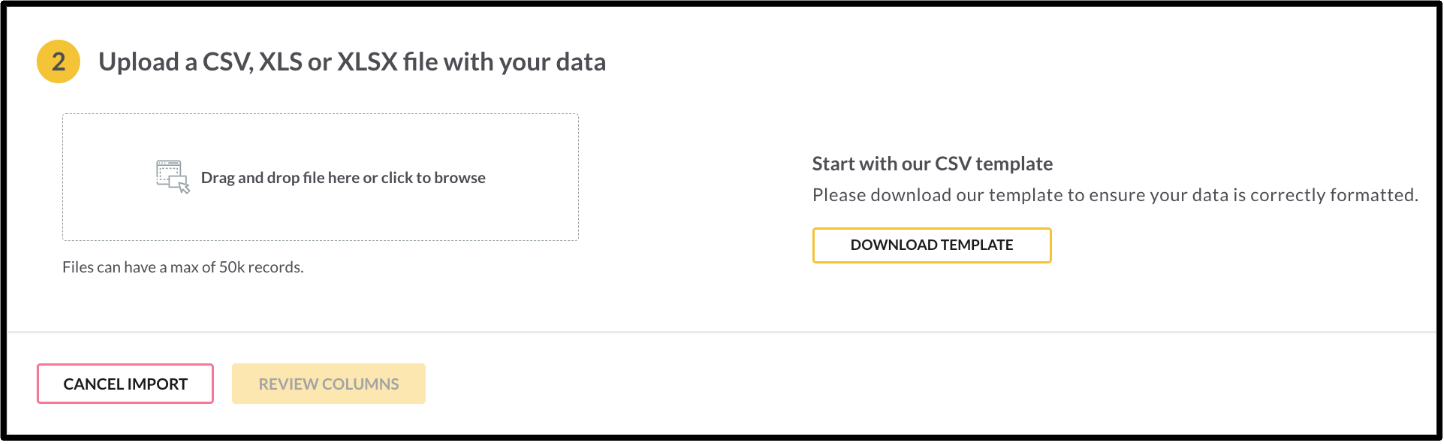
Task: Click the 'Please download our template' description text
Action: click(x=1115, y=195)
